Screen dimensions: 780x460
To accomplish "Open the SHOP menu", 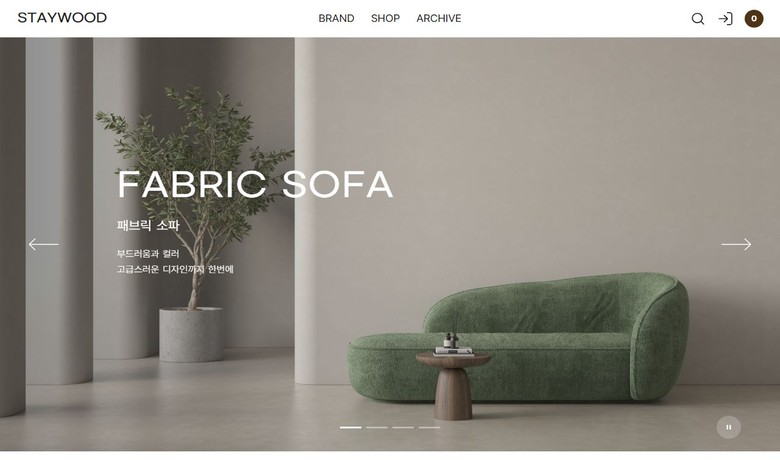I will [x=386, y=18].
